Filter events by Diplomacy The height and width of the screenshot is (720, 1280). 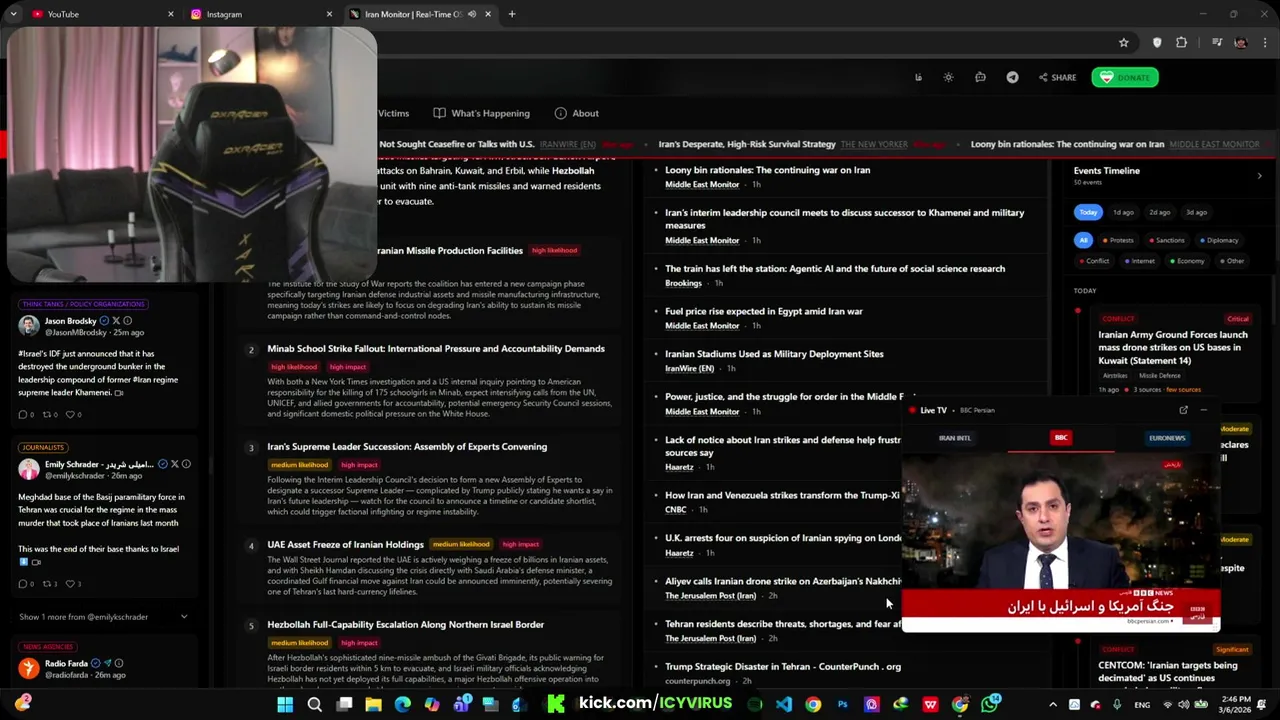click(1218, 240)
